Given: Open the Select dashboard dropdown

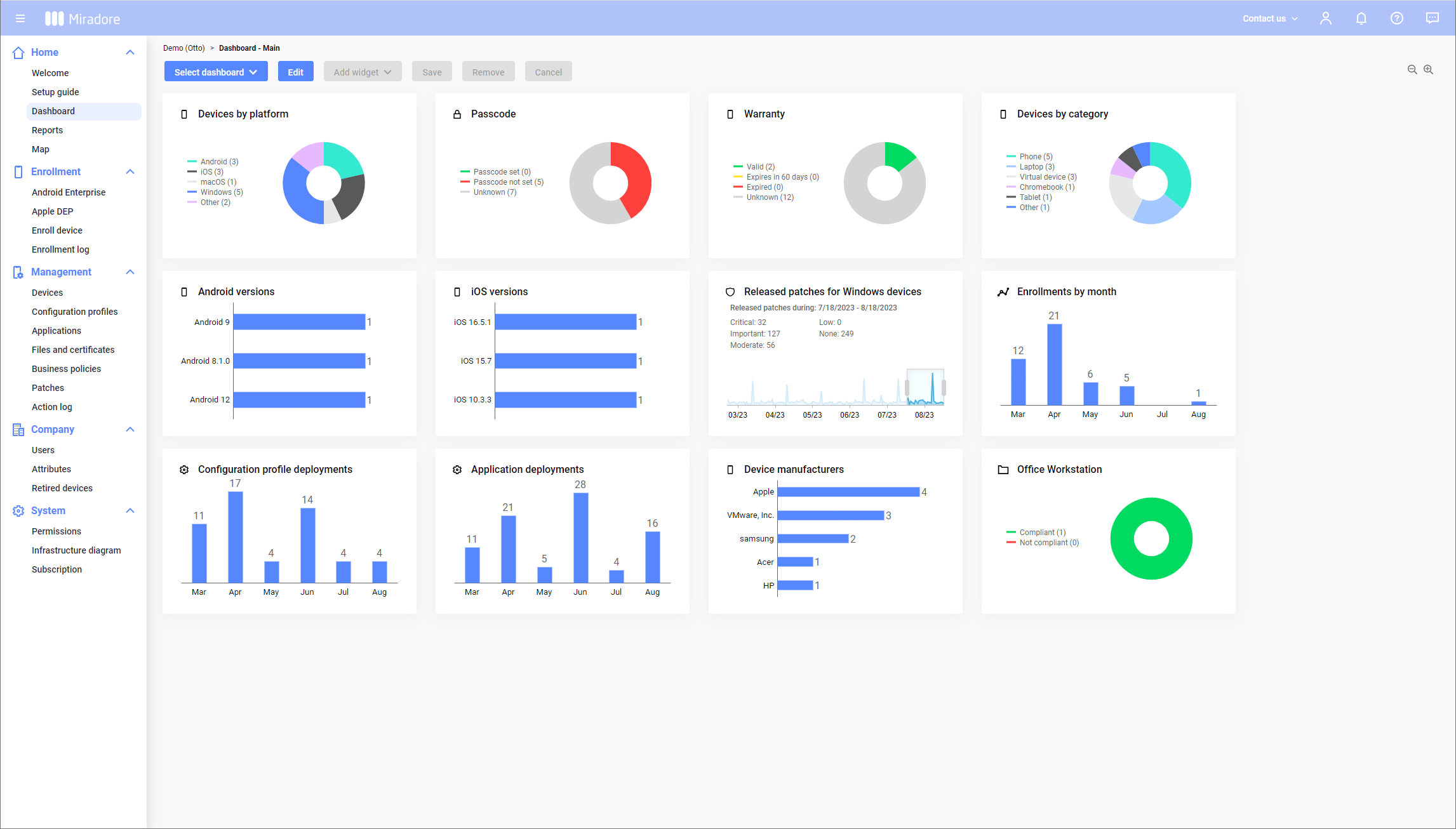Looking at the screenshot, I should pyautogui.click(x=214, y=72).
